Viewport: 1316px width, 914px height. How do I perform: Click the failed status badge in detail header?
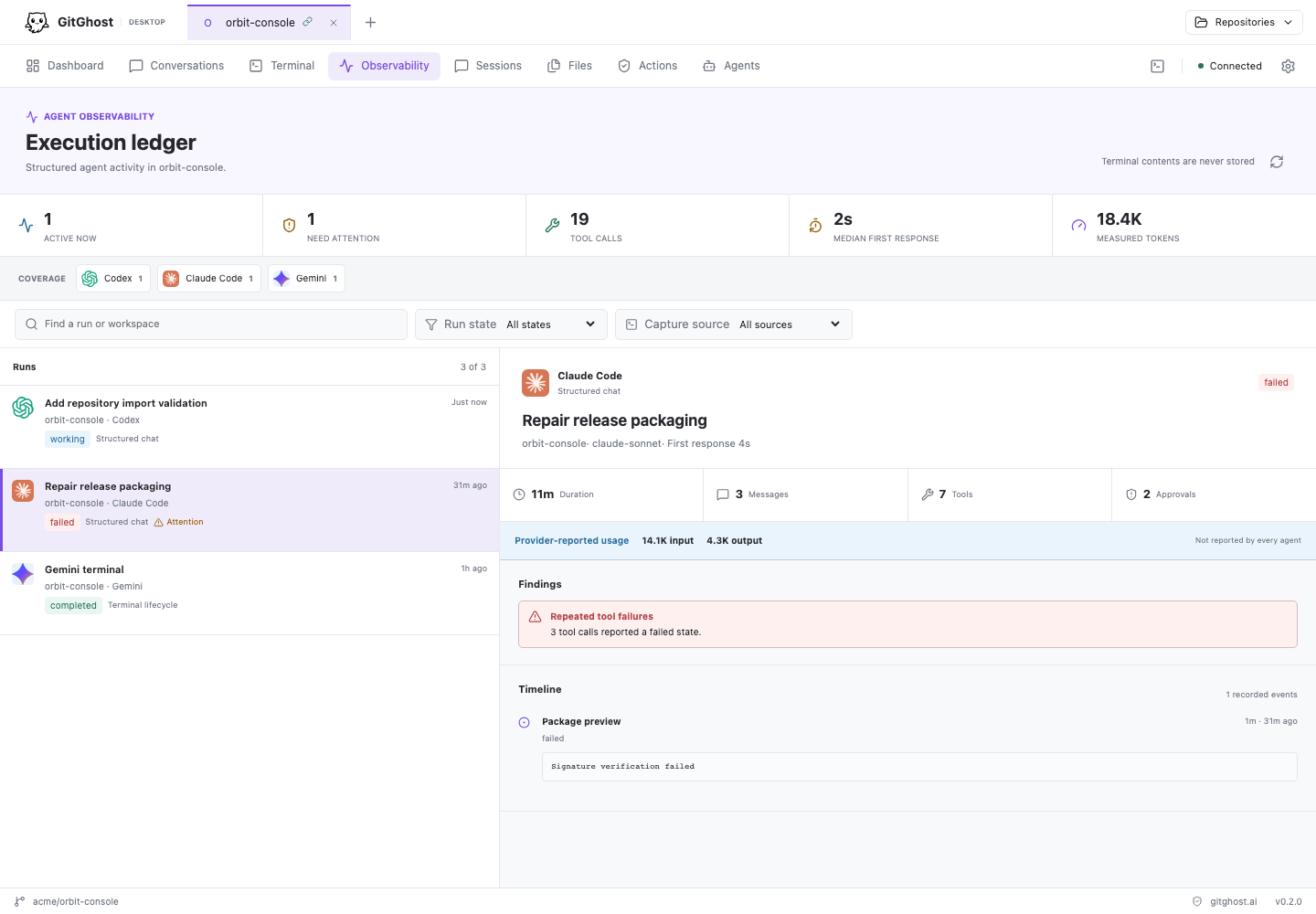(1276, 383)
